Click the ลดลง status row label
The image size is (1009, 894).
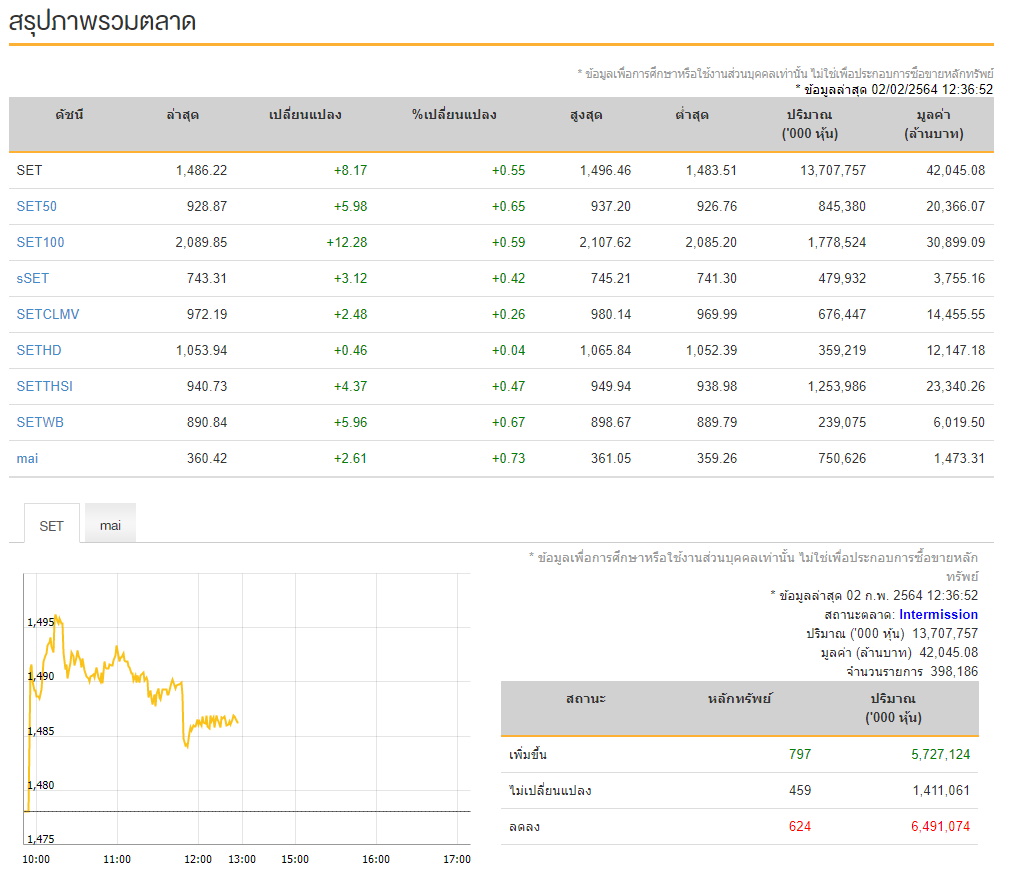(524, 826)
